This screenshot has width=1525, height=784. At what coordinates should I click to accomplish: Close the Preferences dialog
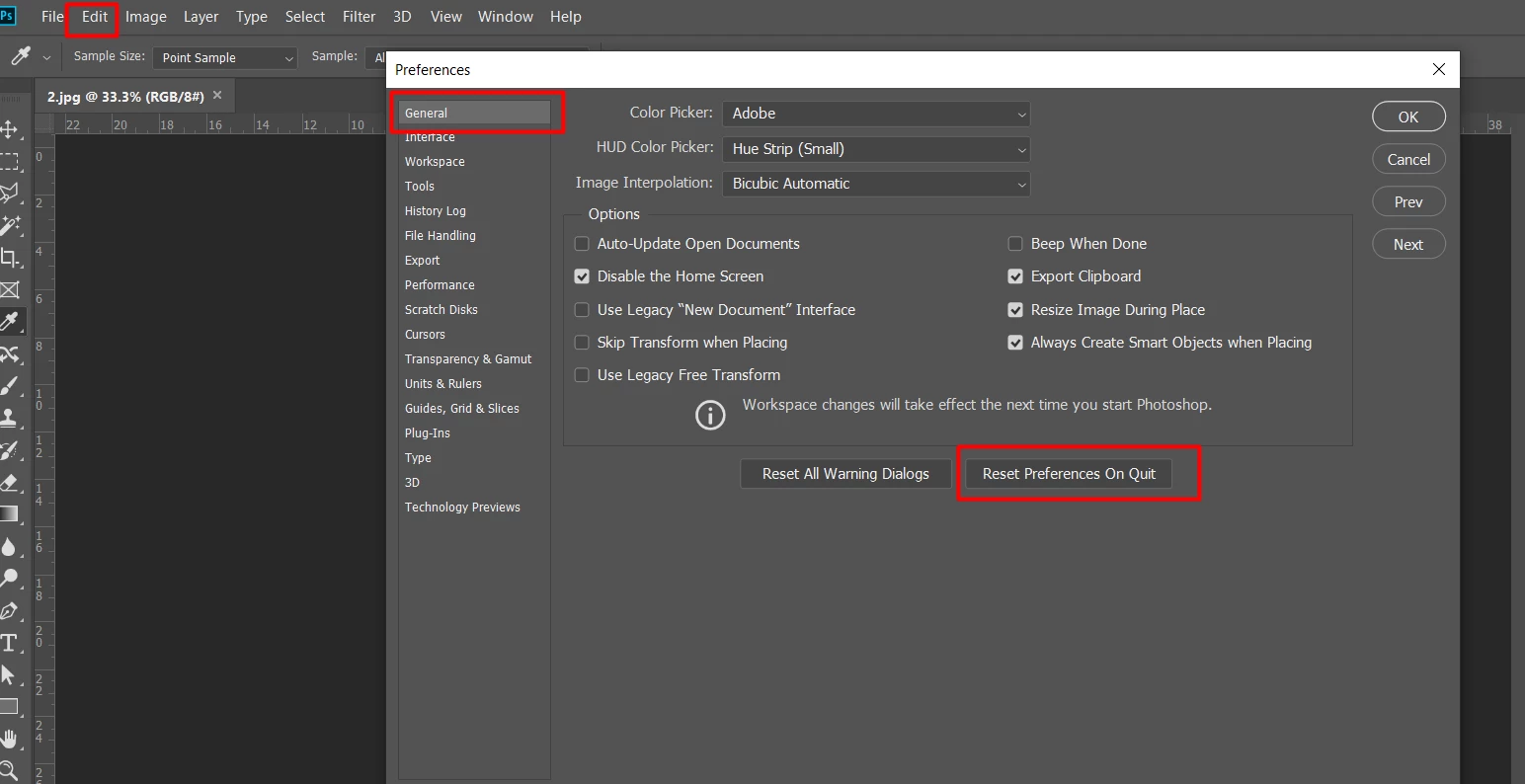[1439, 69]
